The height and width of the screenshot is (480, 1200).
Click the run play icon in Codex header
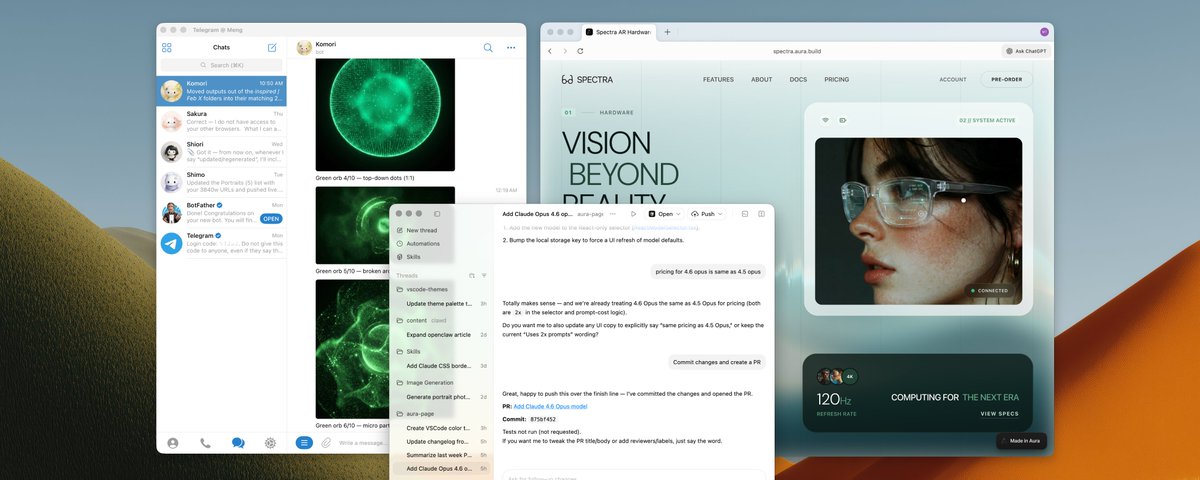[x=633, y=214]
